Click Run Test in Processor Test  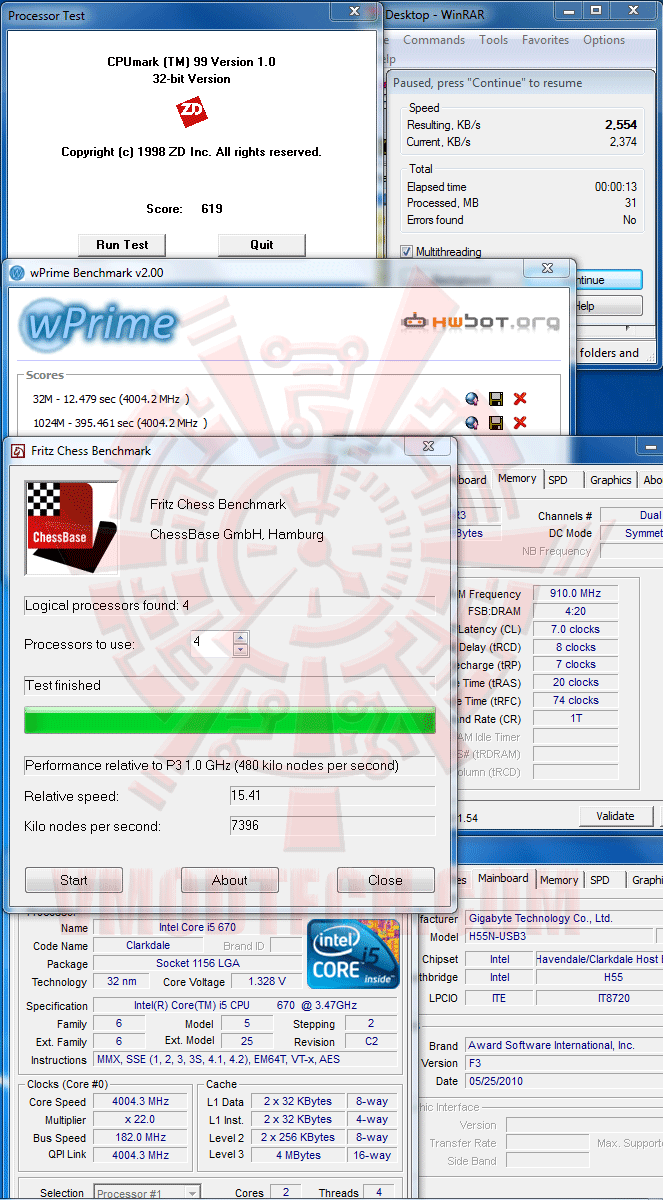pos(122,245)
